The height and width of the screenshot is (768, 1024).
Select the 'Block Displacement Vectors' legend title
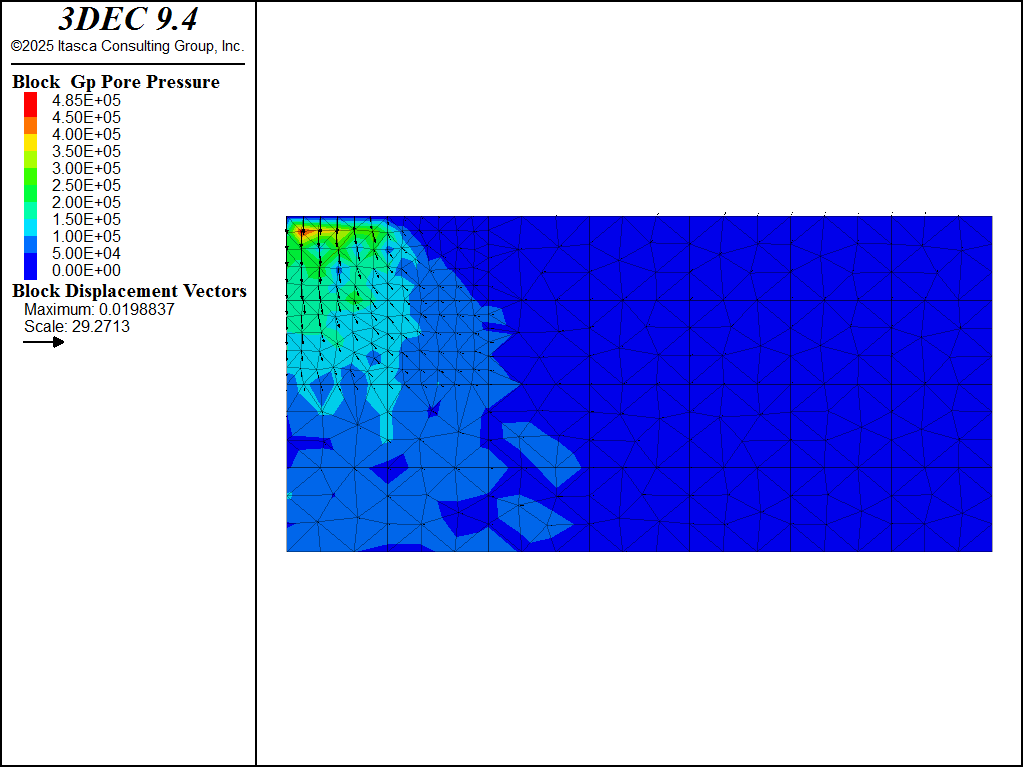(x=129, y=291)
